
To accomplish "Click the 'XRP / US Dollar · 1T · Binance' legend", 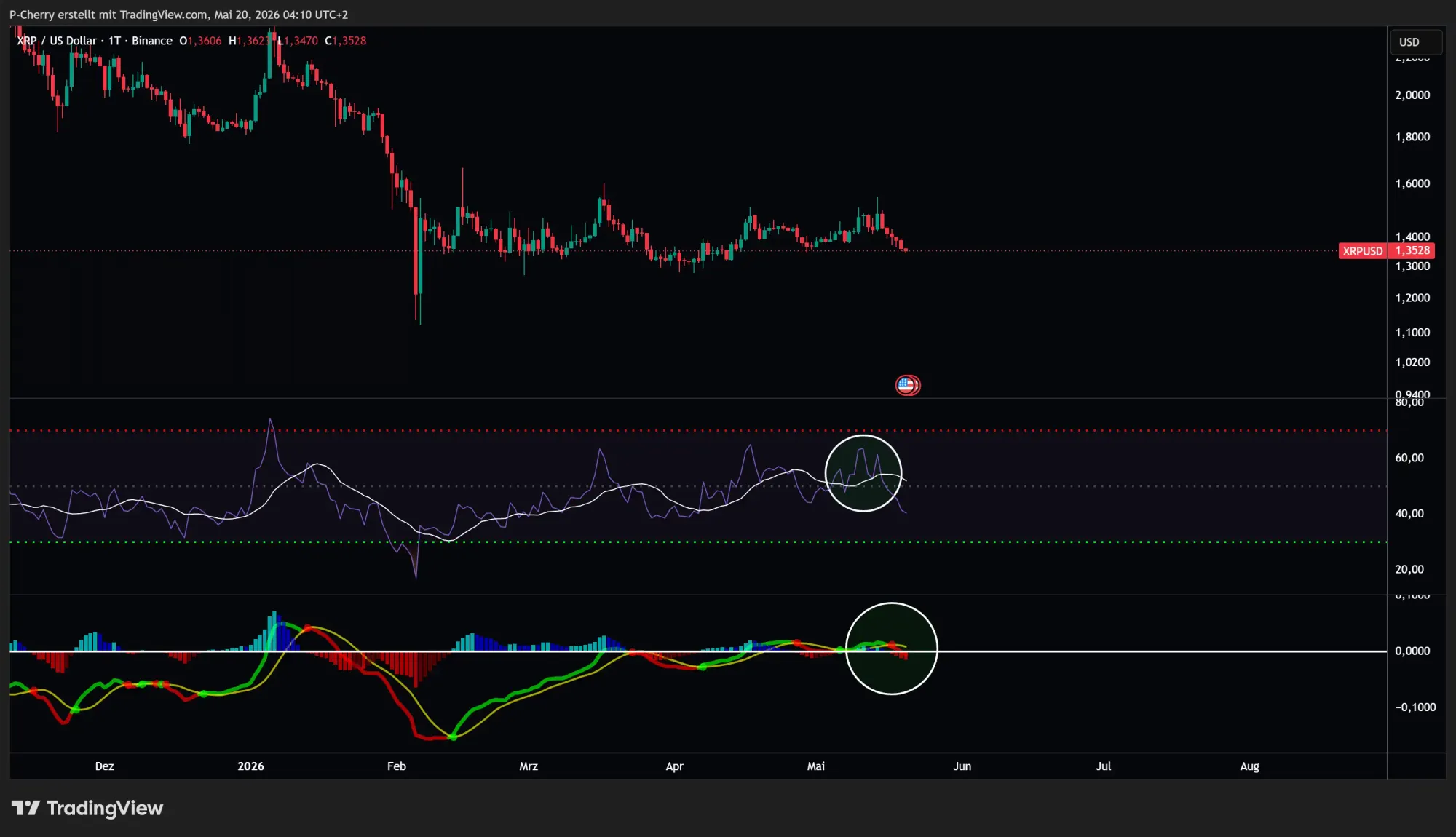I will click(x=95, y=41).
